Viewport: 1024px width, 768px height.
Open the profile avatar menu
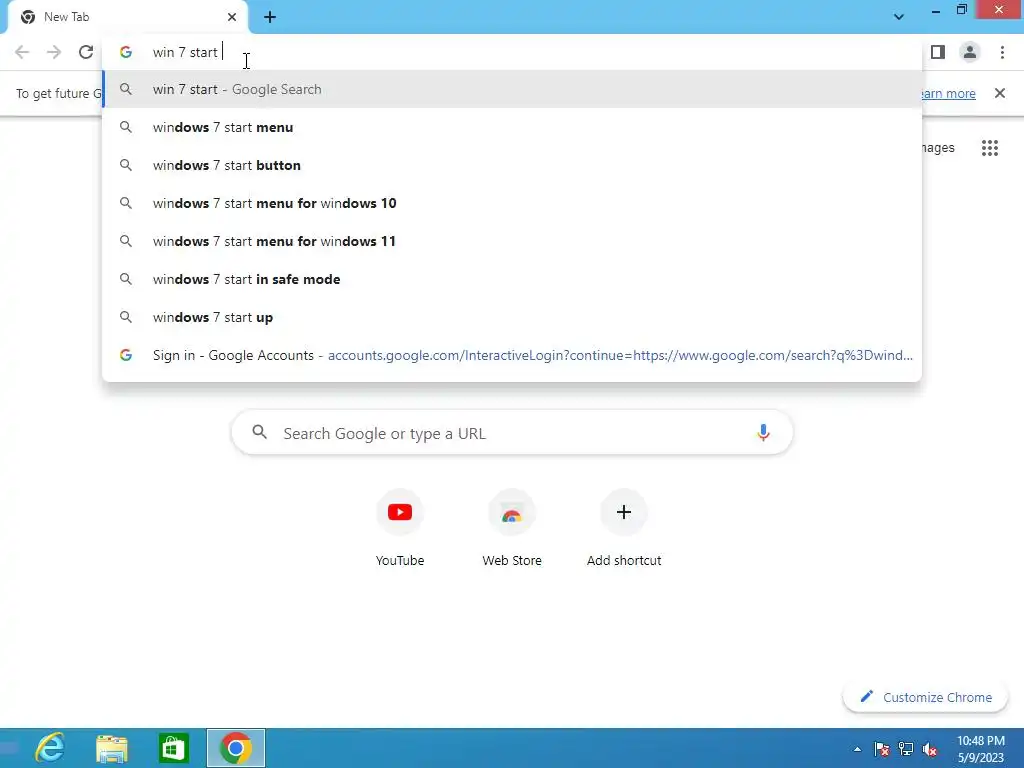970,52
